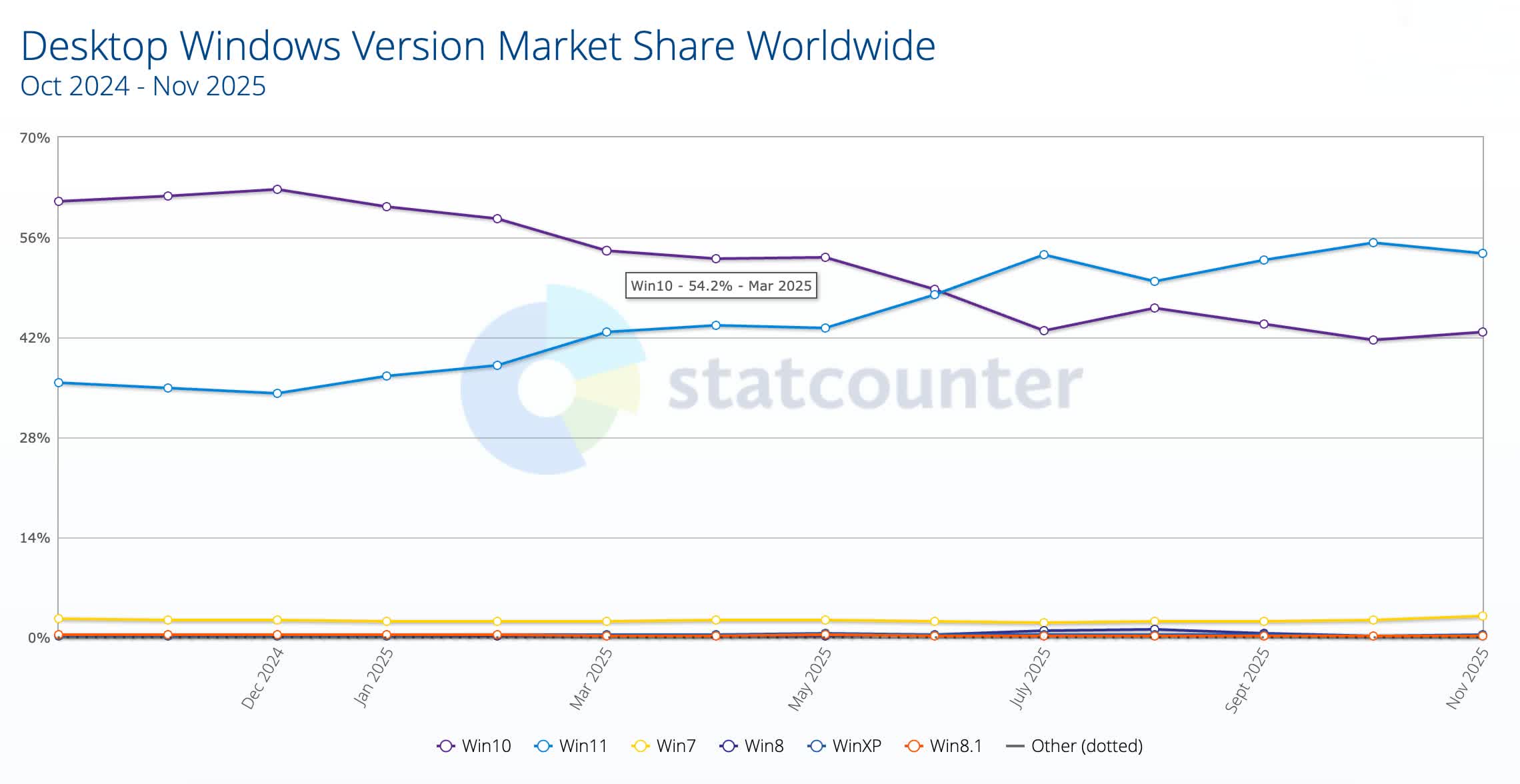The width and height of the screenshot is (1520, 784).
Task: Click the Win8.1 orange legend marker
Action: (x=913, y=746)
